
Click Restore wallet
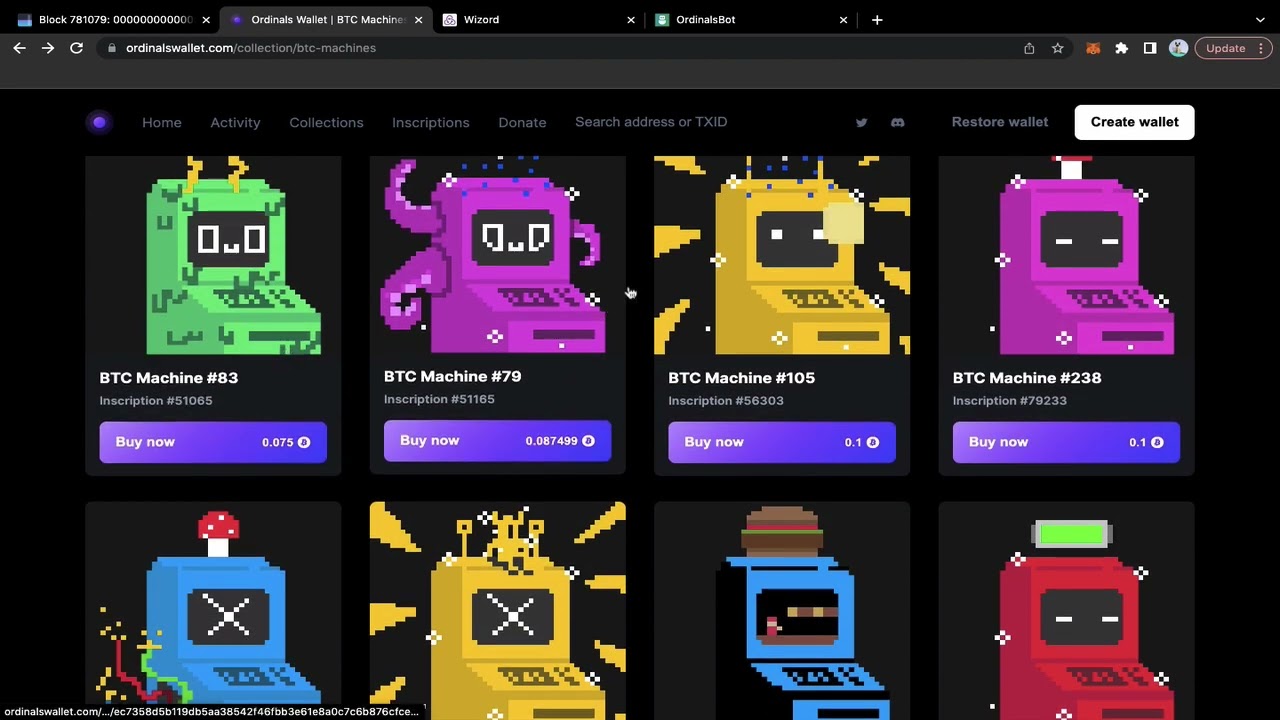coord(1000,122)
